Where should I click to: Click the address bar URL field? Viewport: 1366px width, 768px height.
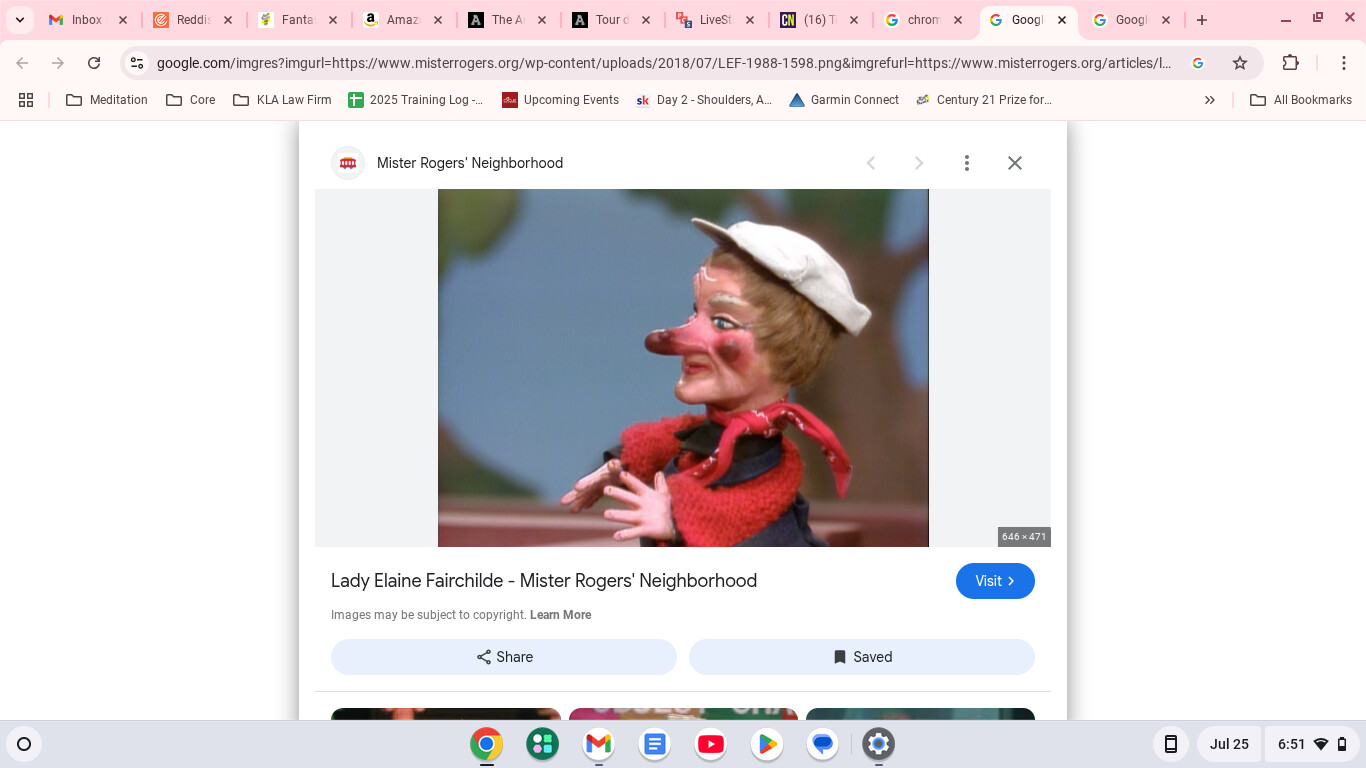tap(660, 63)
